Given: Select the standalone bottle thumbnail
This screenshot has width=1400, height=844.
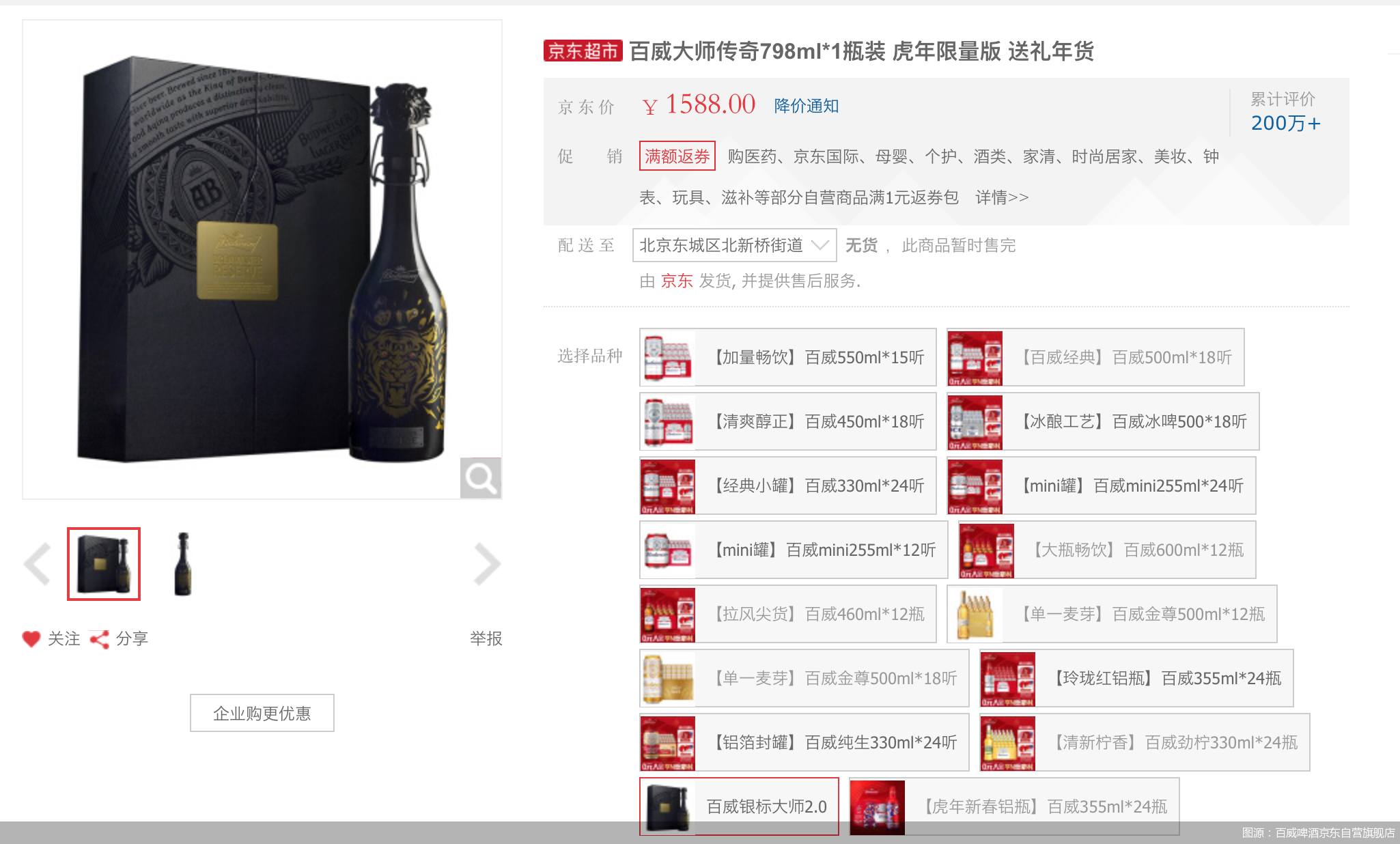Looking at the screenshot, I should (183, 564).
